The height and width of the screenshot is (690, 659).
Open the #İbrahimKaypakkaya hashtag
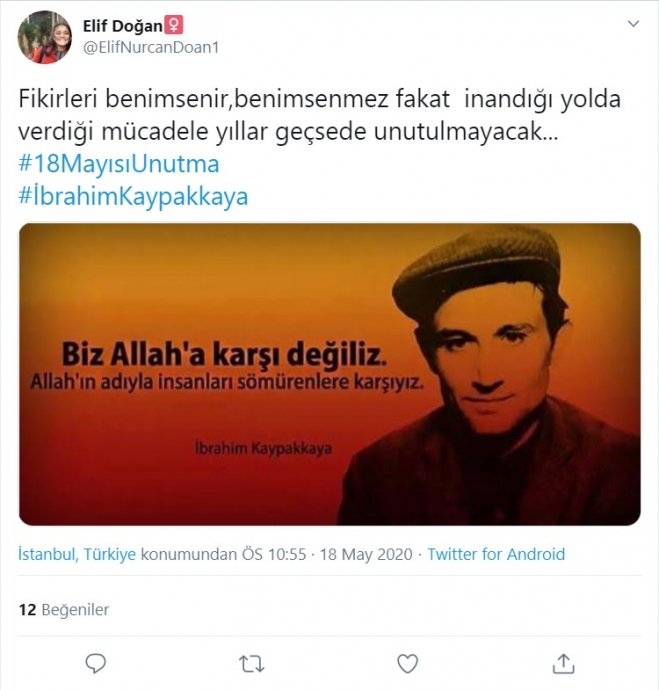coord(133,196)
